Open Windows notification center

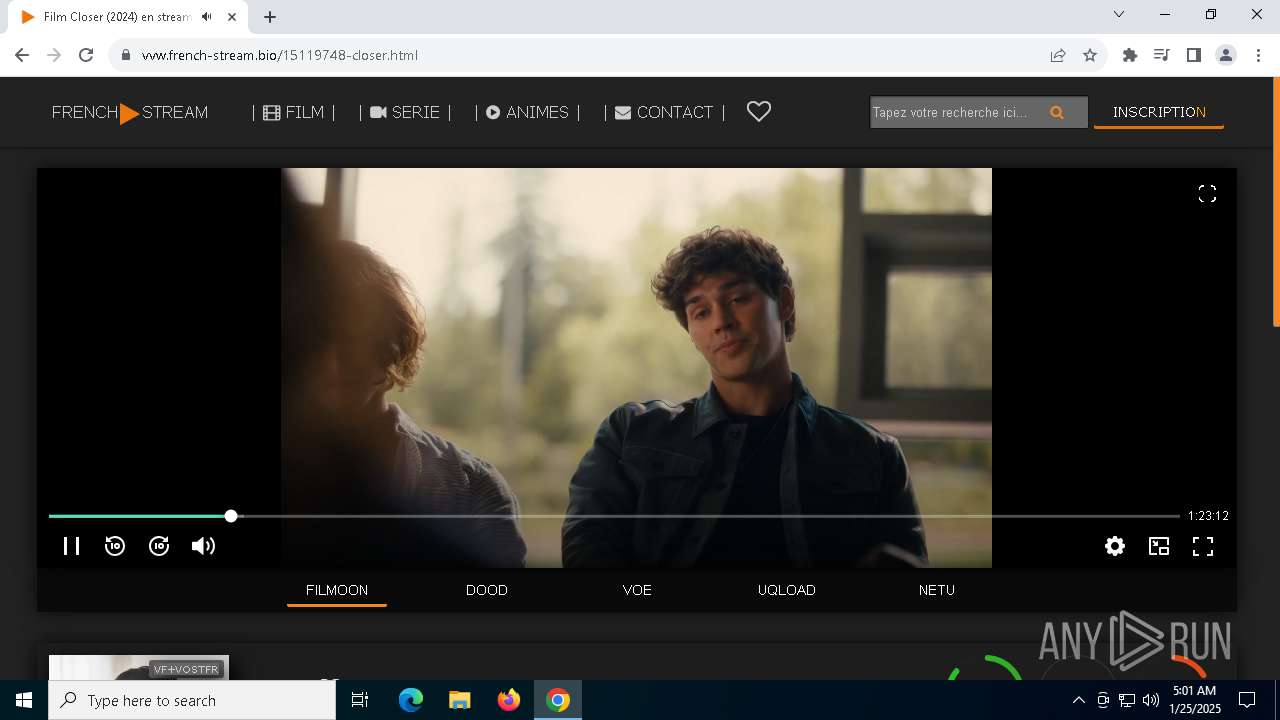click(x=1247, y=700)
